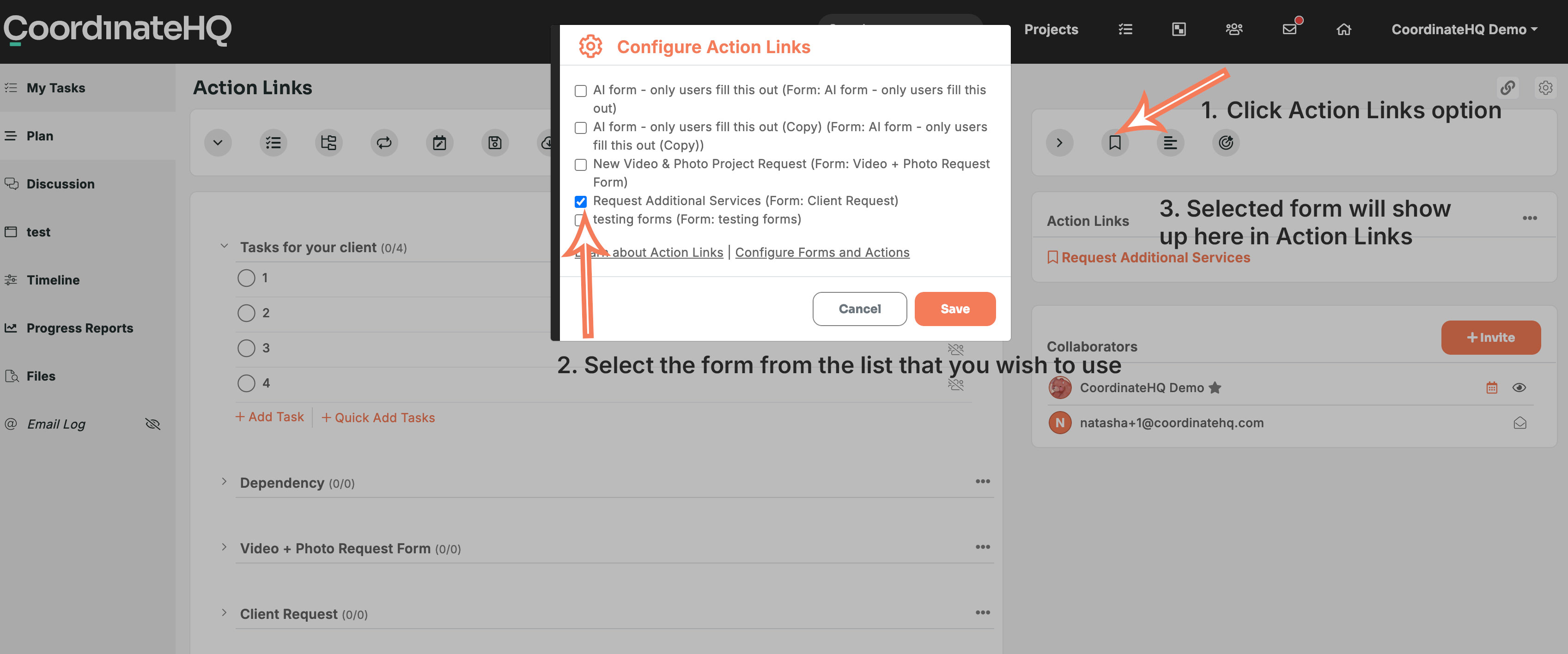Click the recurring loop icon in toolbar
Screen dimensions: 1568x654
(x=384, y=142)
